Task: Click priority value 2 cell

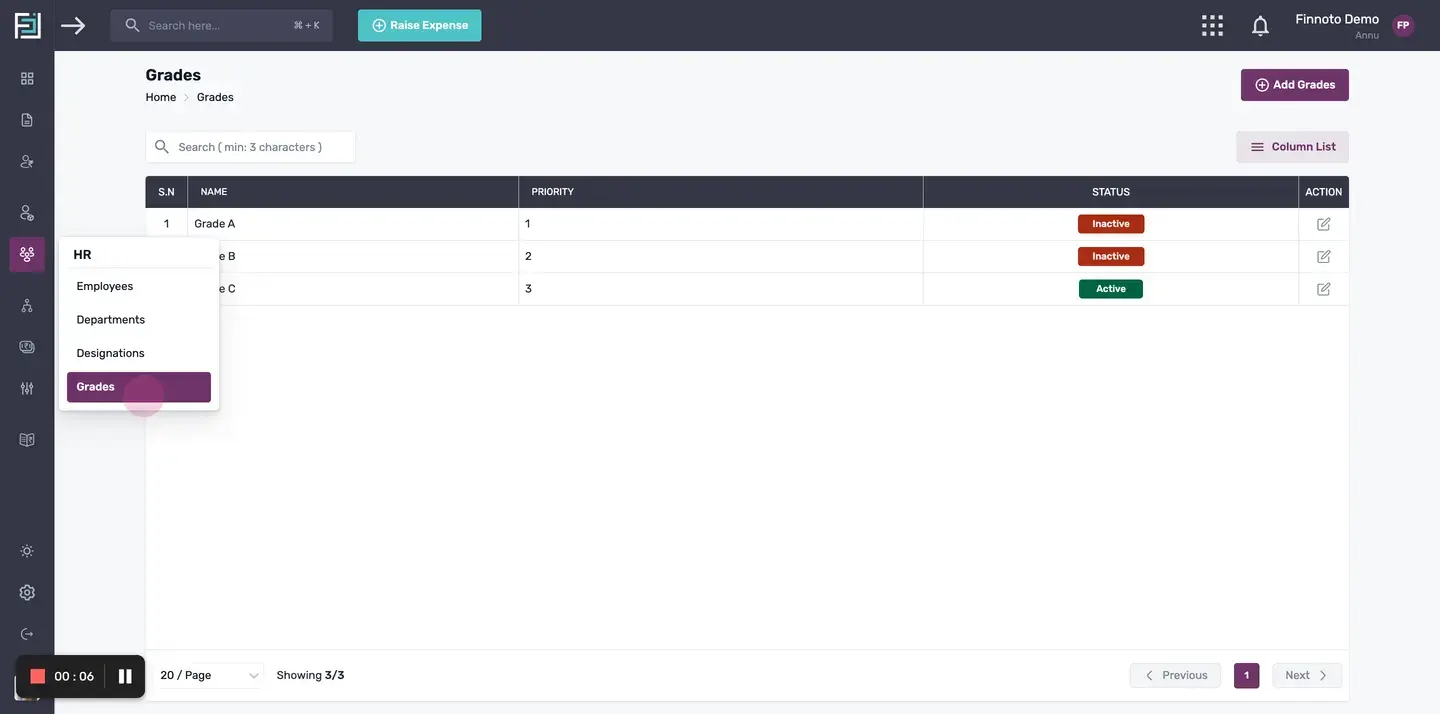Action: (x=721, y=256)
